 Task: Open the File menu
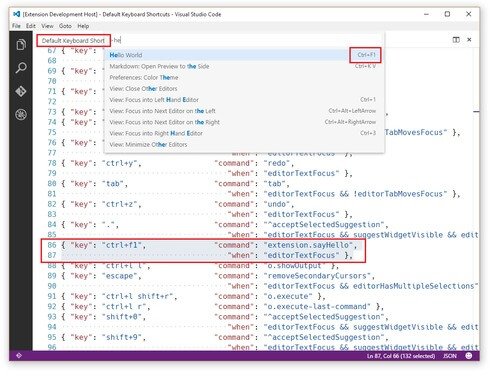pyautogui.click(x=16, y=26)
